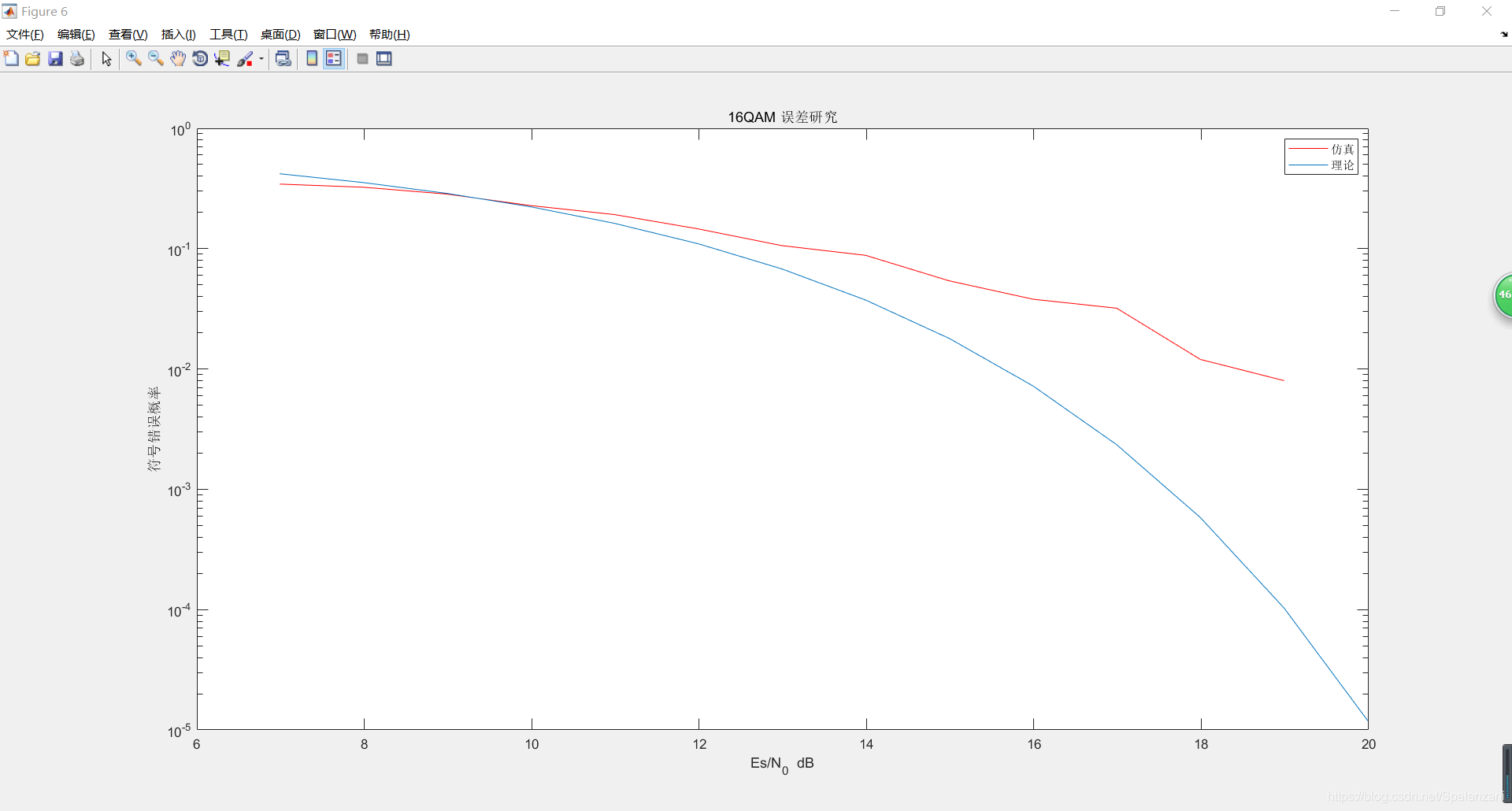The image size is (1512, 811).
Task: Click the 符号错误概率 y-axis label
Action: [x=154, y=429]
